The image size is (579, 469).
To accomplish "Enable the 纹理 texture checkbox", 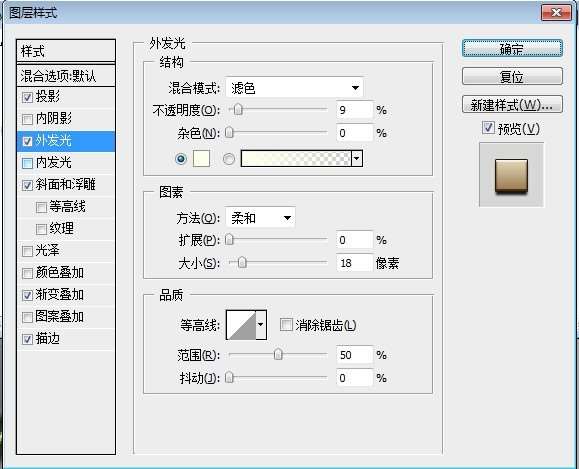I will click(x=41, y=229).
